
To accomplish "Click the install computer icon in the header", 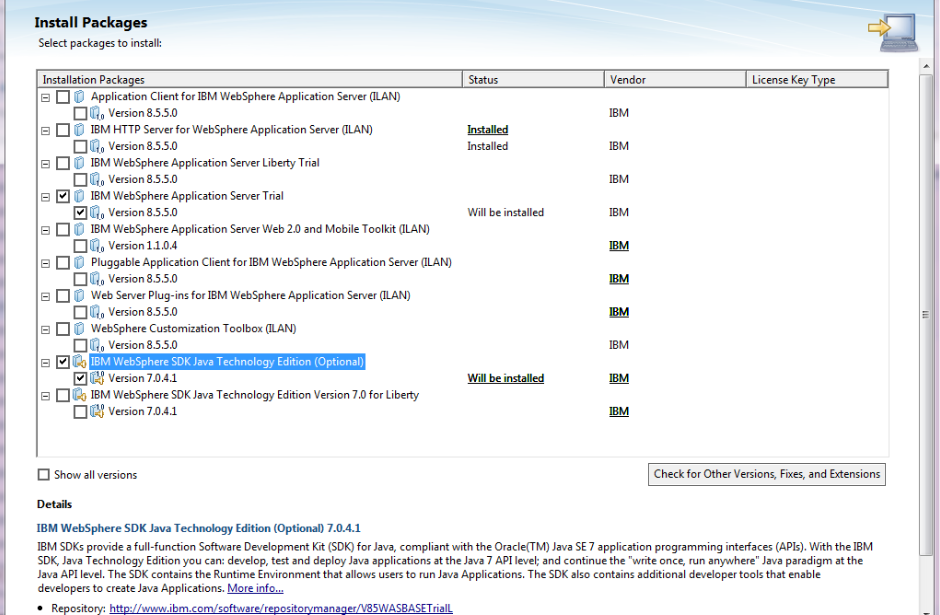I will click(893, 31).
